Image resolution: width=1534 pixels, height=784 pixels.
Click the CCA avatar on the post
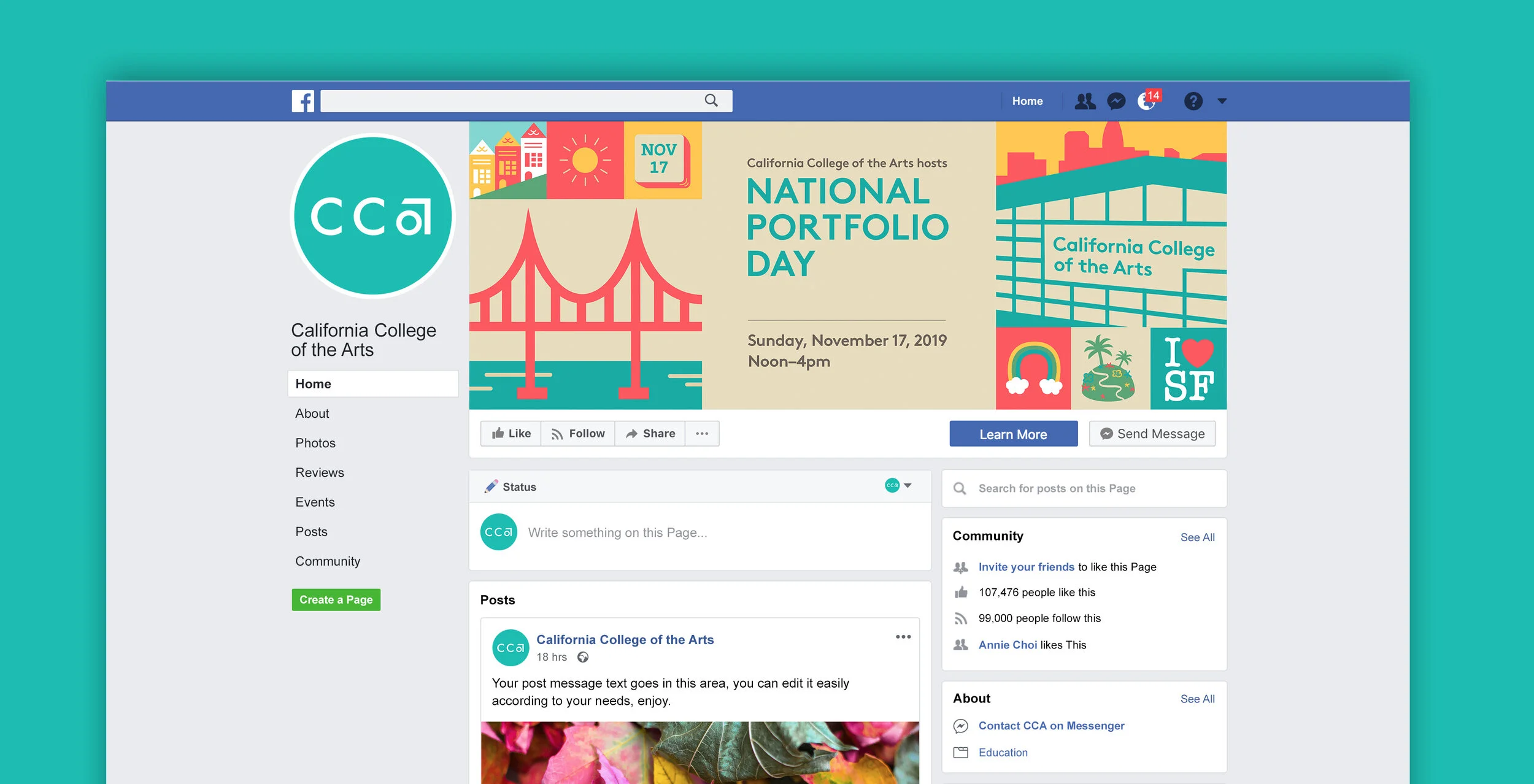[x=511, y=648]
